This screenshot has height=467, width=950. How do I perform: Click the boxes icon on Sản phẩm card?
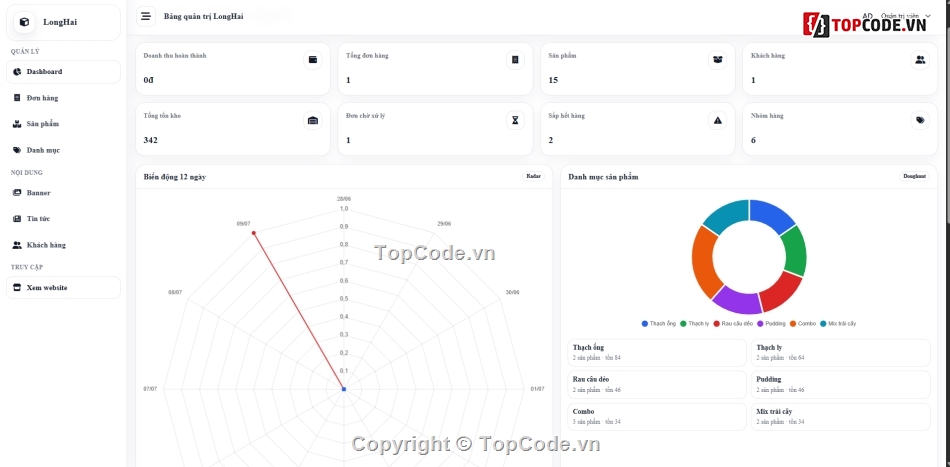coord(717,60)
